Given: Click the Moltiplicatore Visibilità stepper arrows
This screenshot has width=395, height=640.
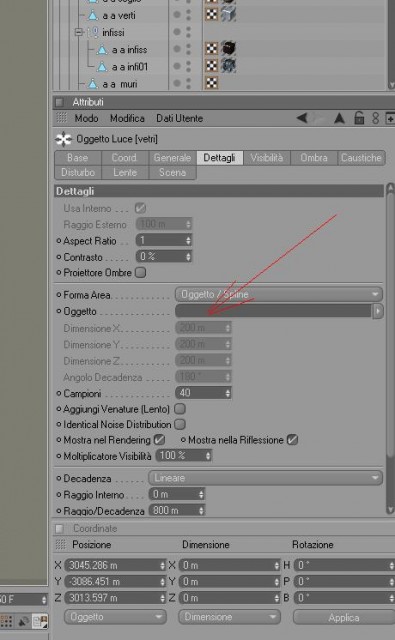Looking at the screenshot, I should [x=208, y=456].
